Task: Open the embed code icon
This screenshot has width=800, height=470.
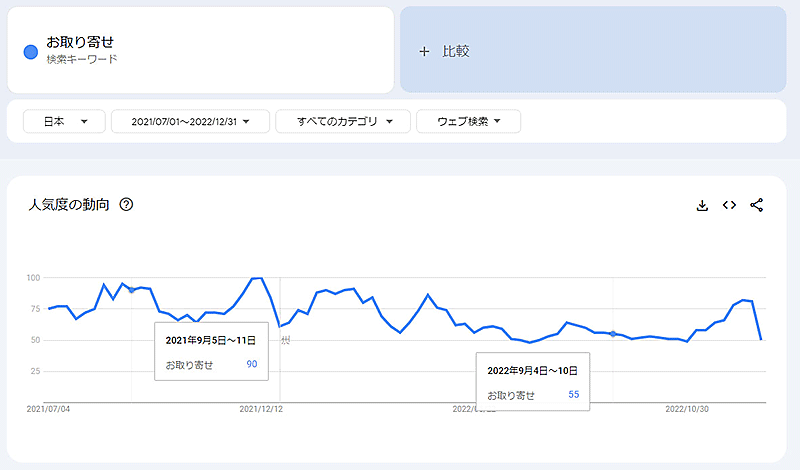Action: coord(729,205)
